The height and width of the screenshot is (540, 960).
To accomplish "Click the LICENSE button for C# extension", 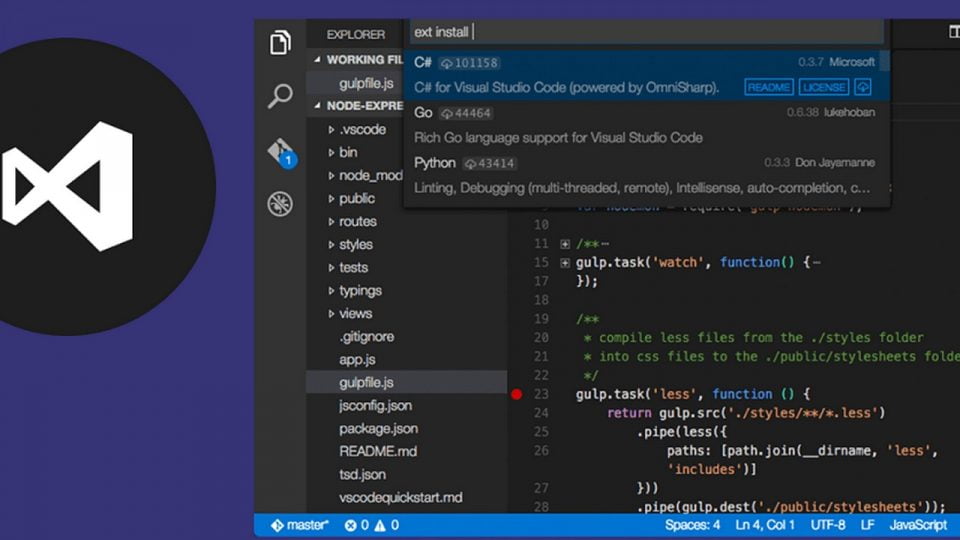I will (x=824, y=87).
